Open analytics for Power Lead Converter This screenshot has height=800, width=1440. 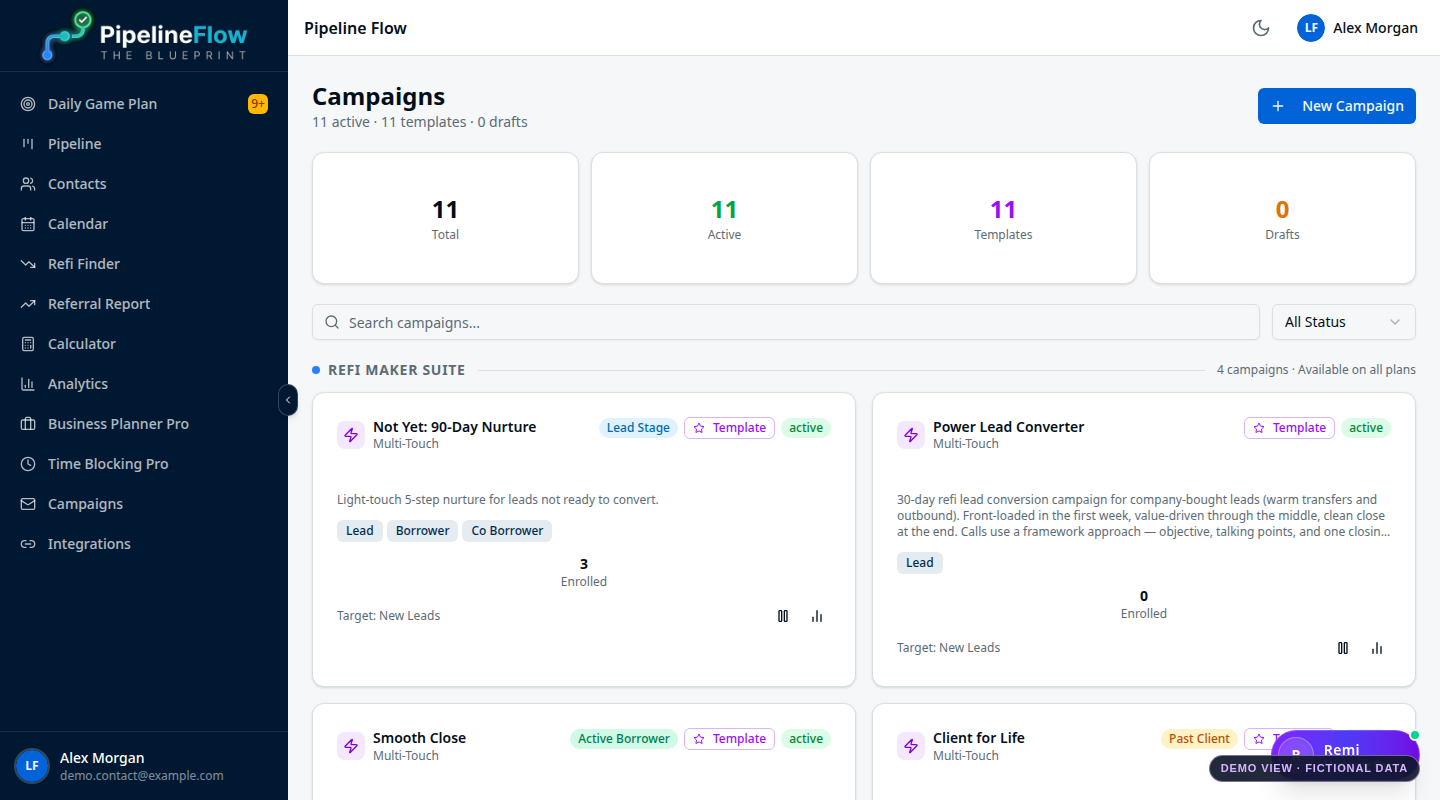click(x=1377, y=648)
